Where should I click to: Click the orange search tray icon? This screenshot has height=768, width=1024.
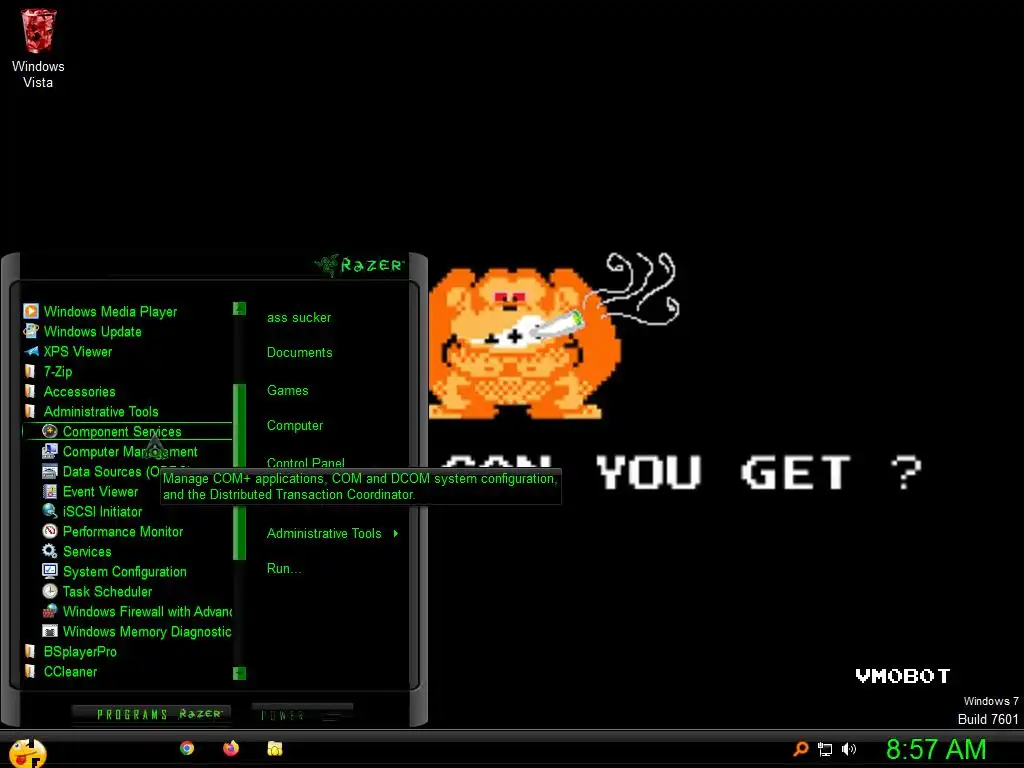tap(801, 749)
